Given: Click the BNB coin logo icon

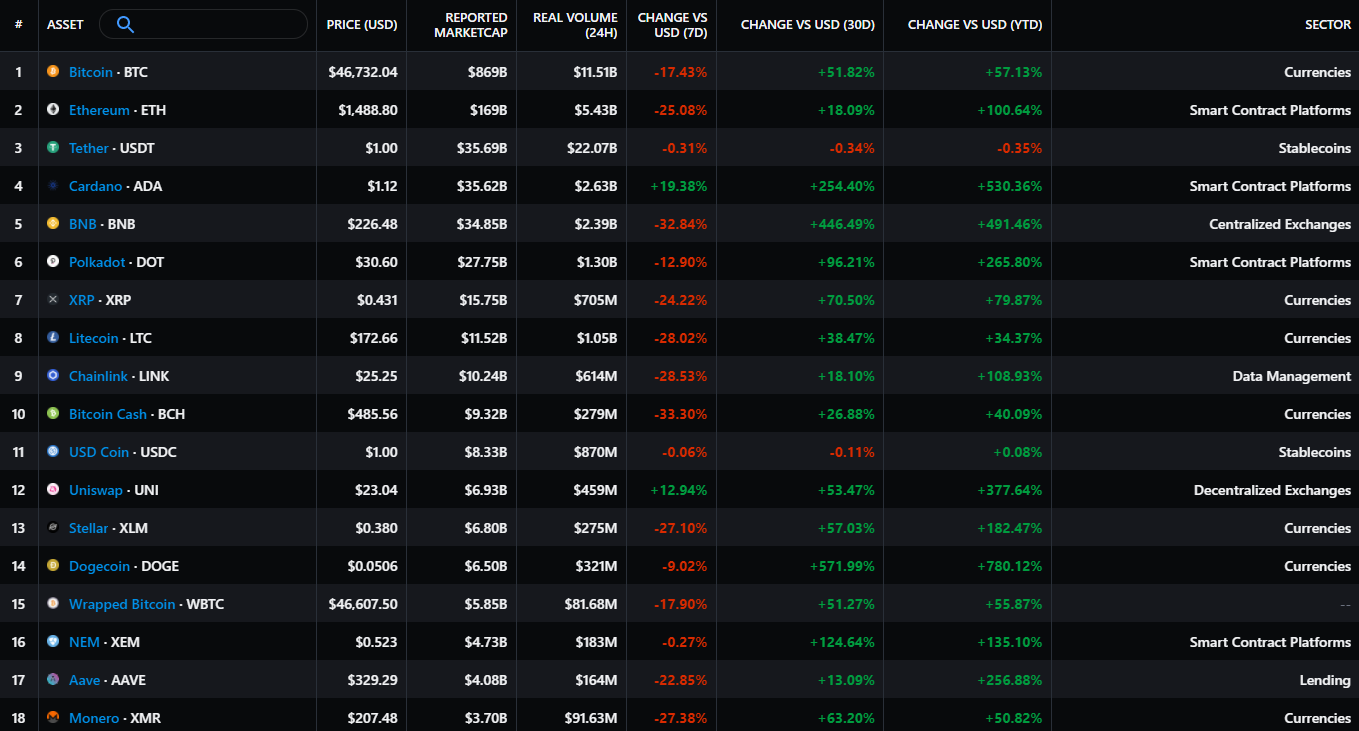Looking at the screenshot, I should tap(54, 223).
